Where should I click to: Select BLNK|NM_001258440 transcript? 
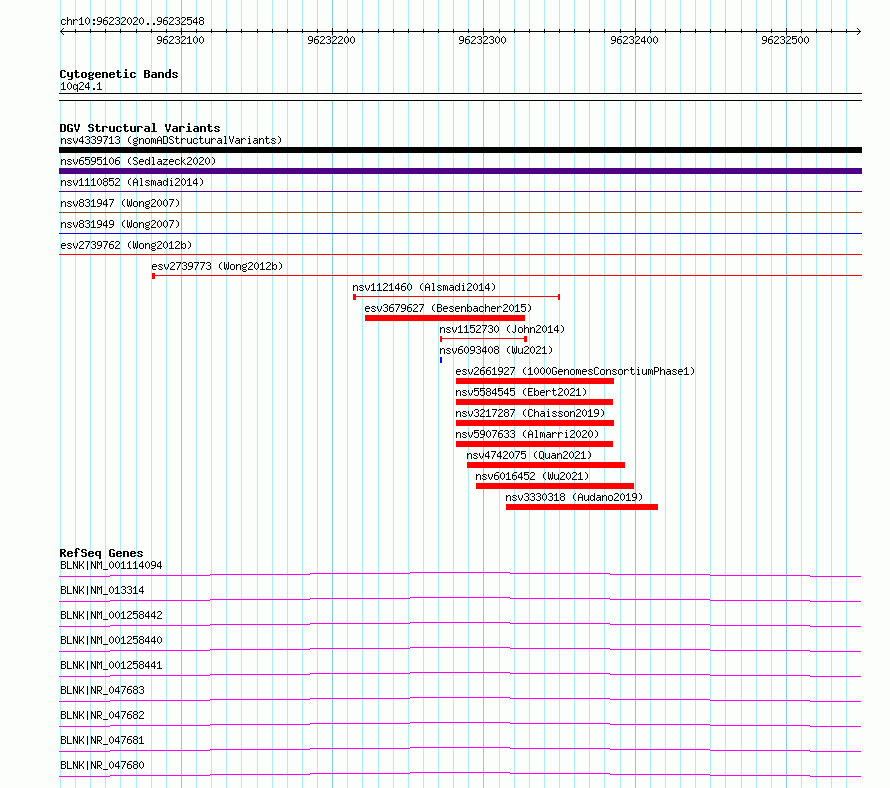[x=111, y=640]
